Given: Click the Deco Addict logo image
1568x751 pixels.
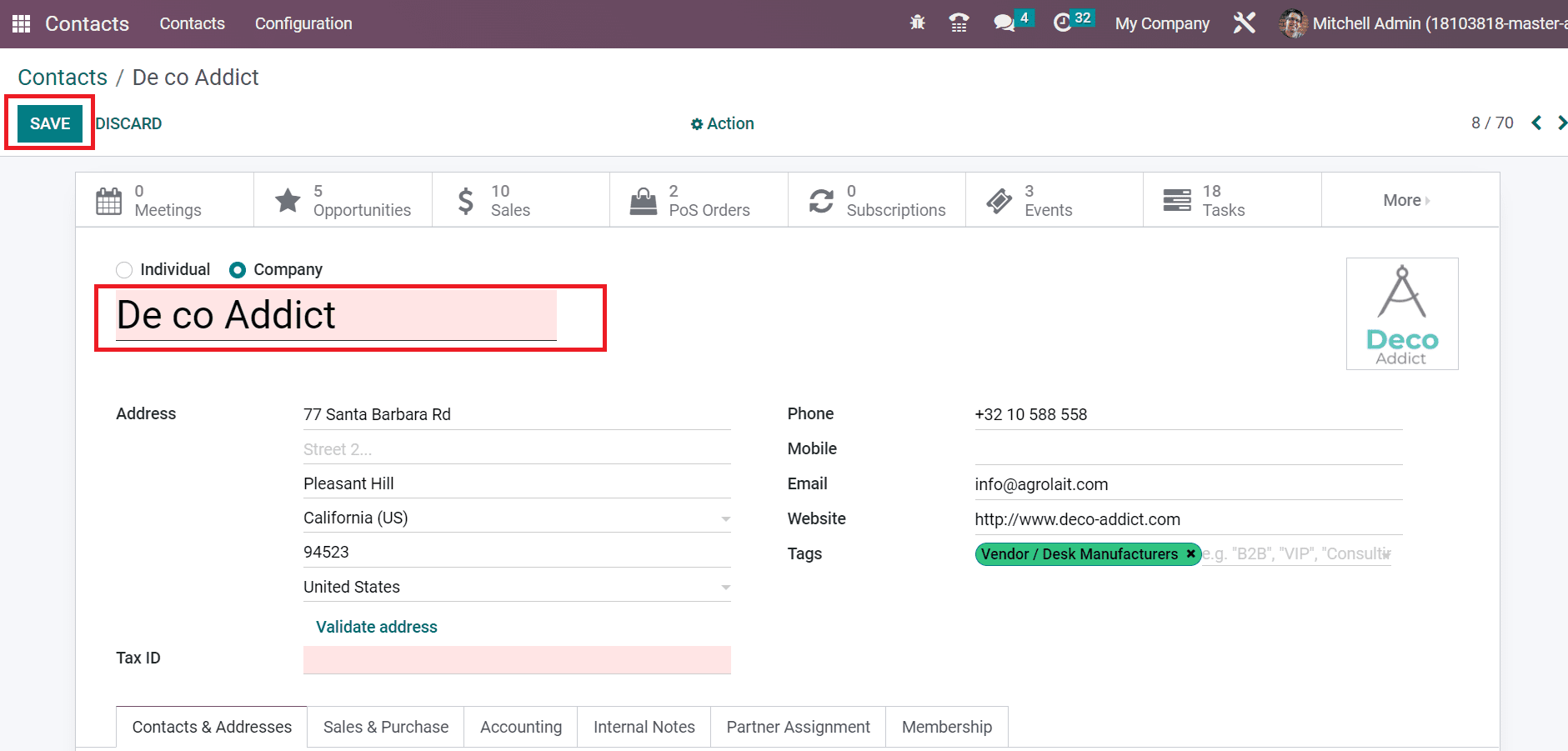Looking at the screenshot, I should tap(1402, 313).
